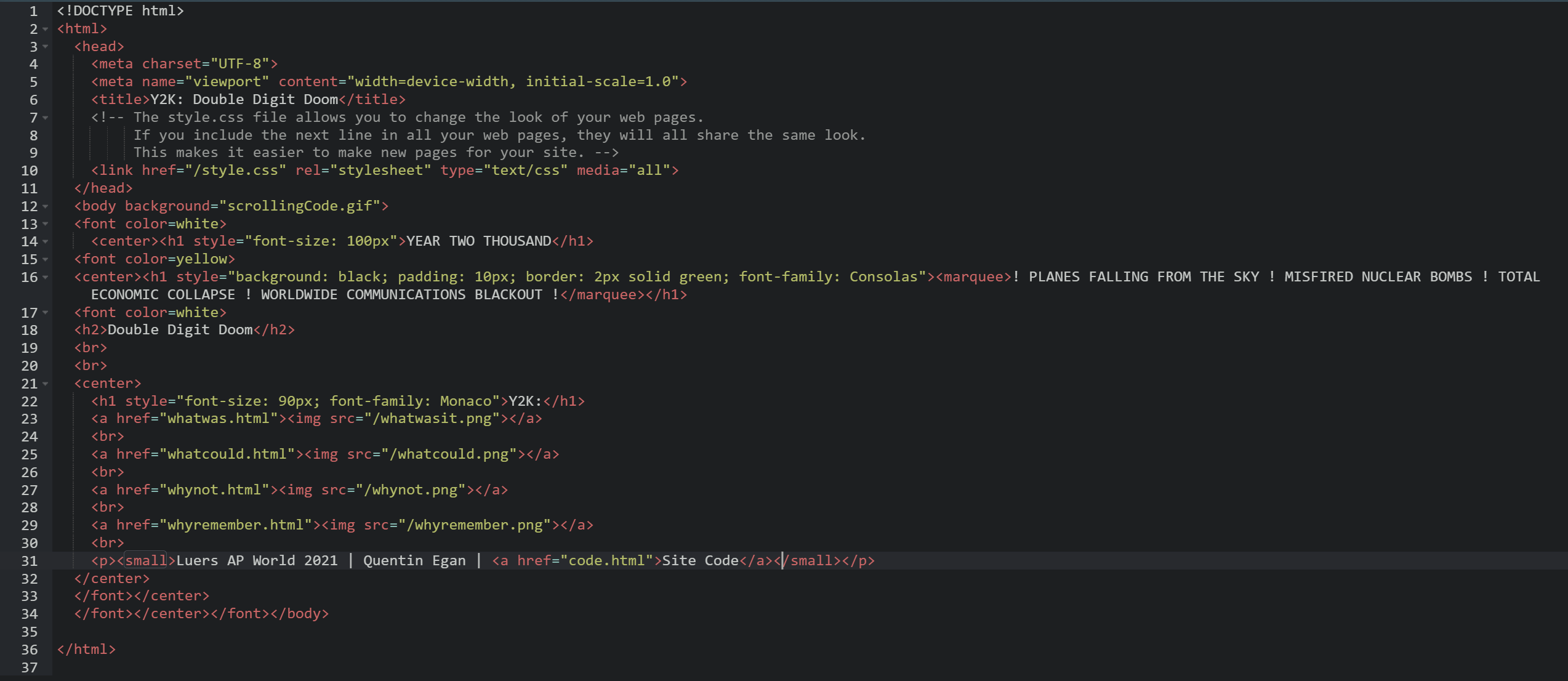This screenshot has height=681, width=1568.
Task: Fold the second font color=white tag on line 17
Action: coord(46,313)
